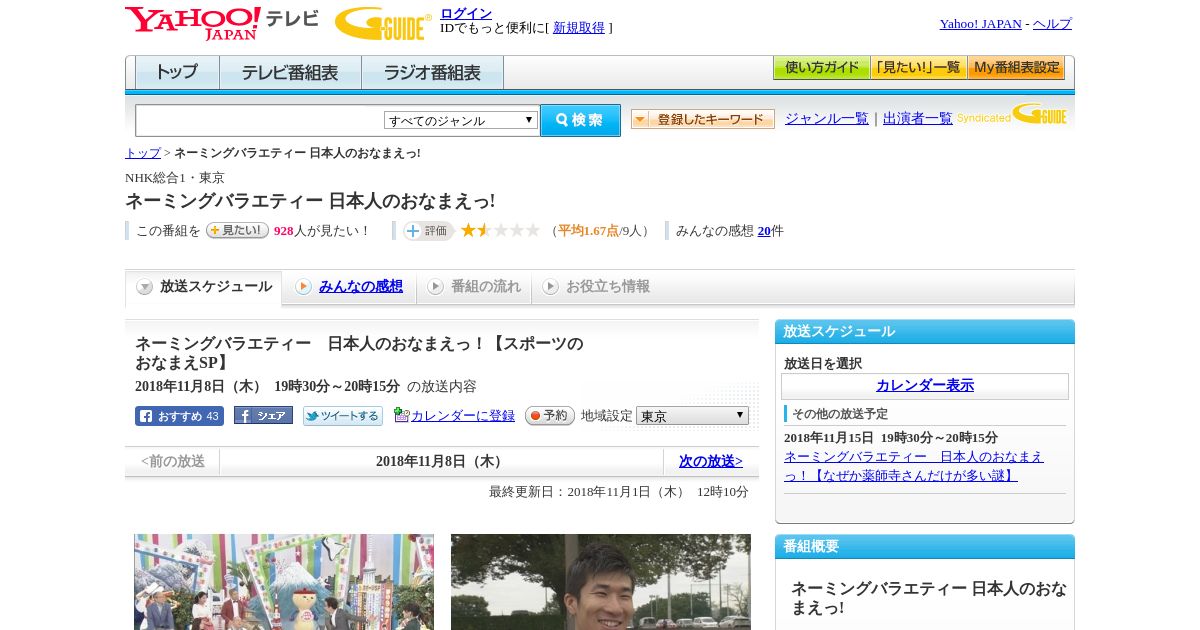Click the search keyword input field
The image size is (1200, 630).
260,120
